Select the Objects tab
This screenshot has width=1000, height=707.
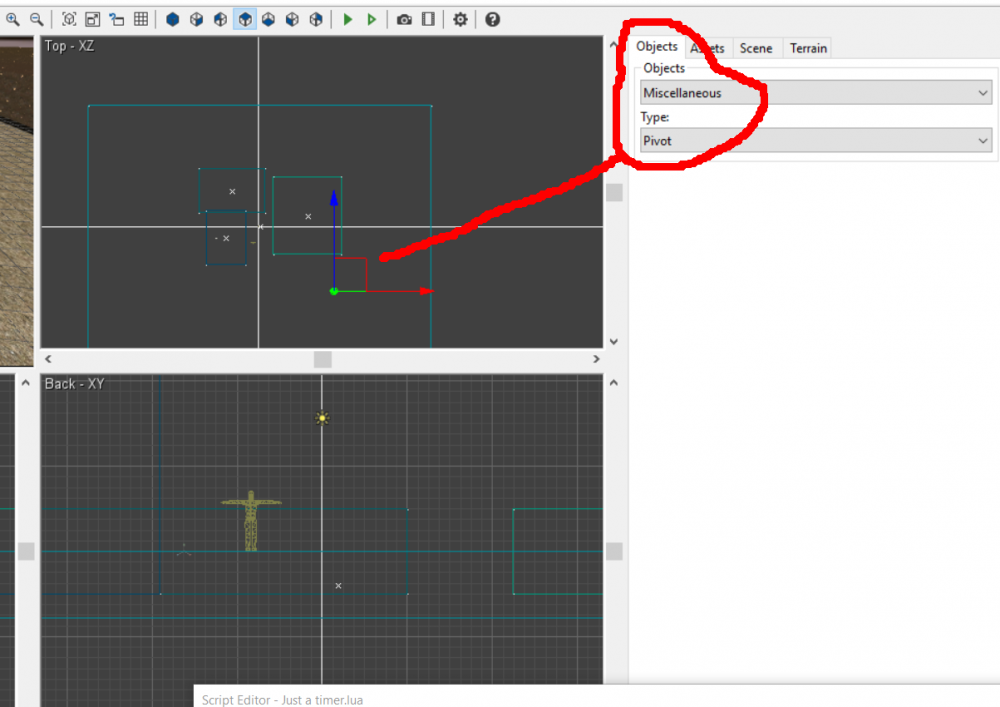(x=657, y=47)
